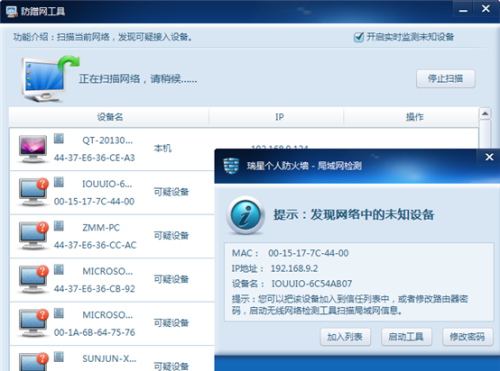Click small edit icon next to IOUUIO-6

59,182
